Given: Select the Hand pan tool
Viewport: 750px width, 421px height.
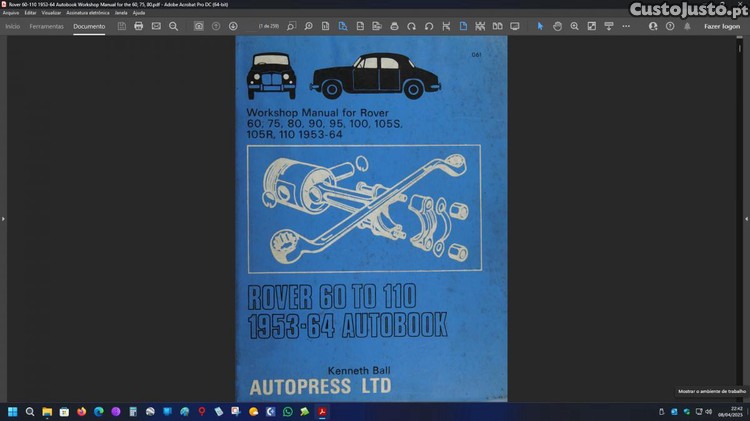Looking at the screenshot, I should click(558, 26).
